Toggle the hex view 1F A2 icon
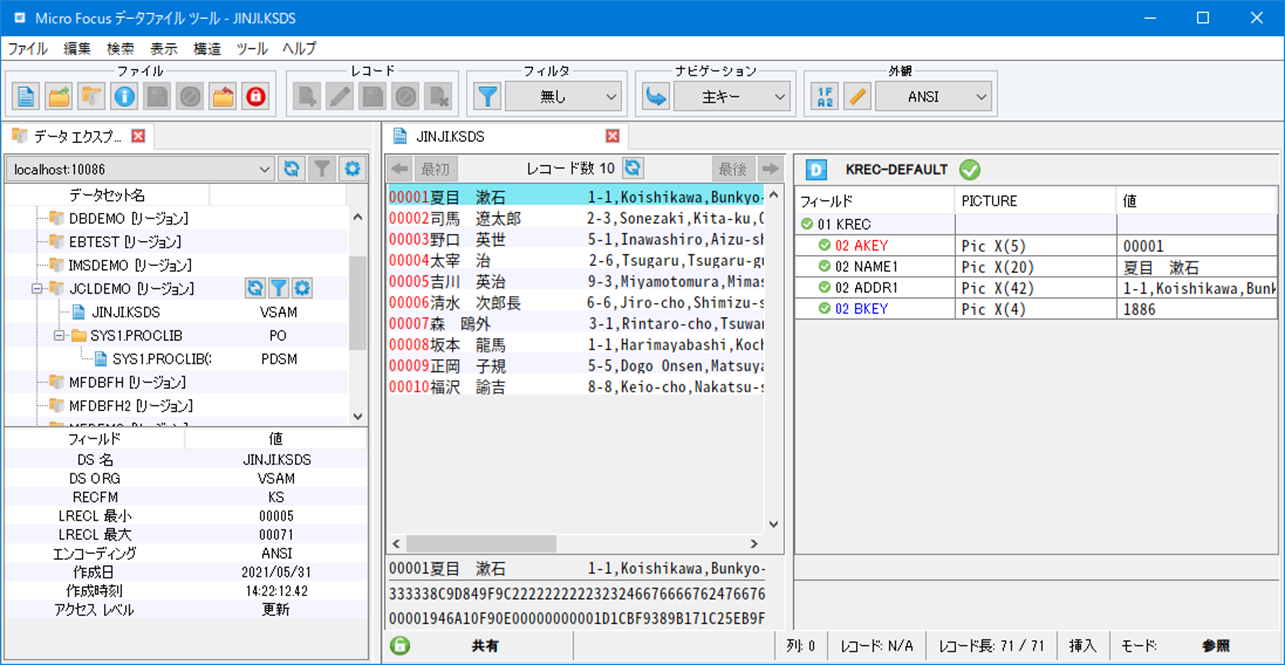This screenshot has height=665, width=1285. pos(825,96)
